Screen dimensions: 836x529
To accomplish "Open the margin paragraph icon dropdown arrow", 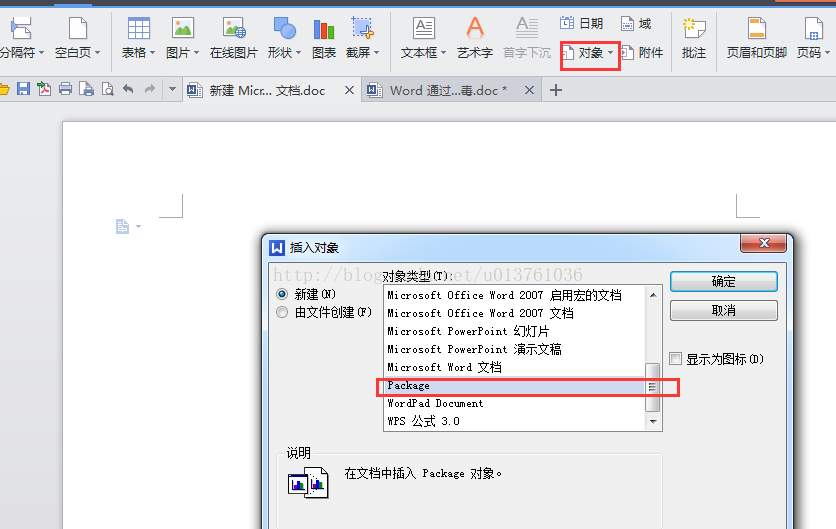I will 139,227.
